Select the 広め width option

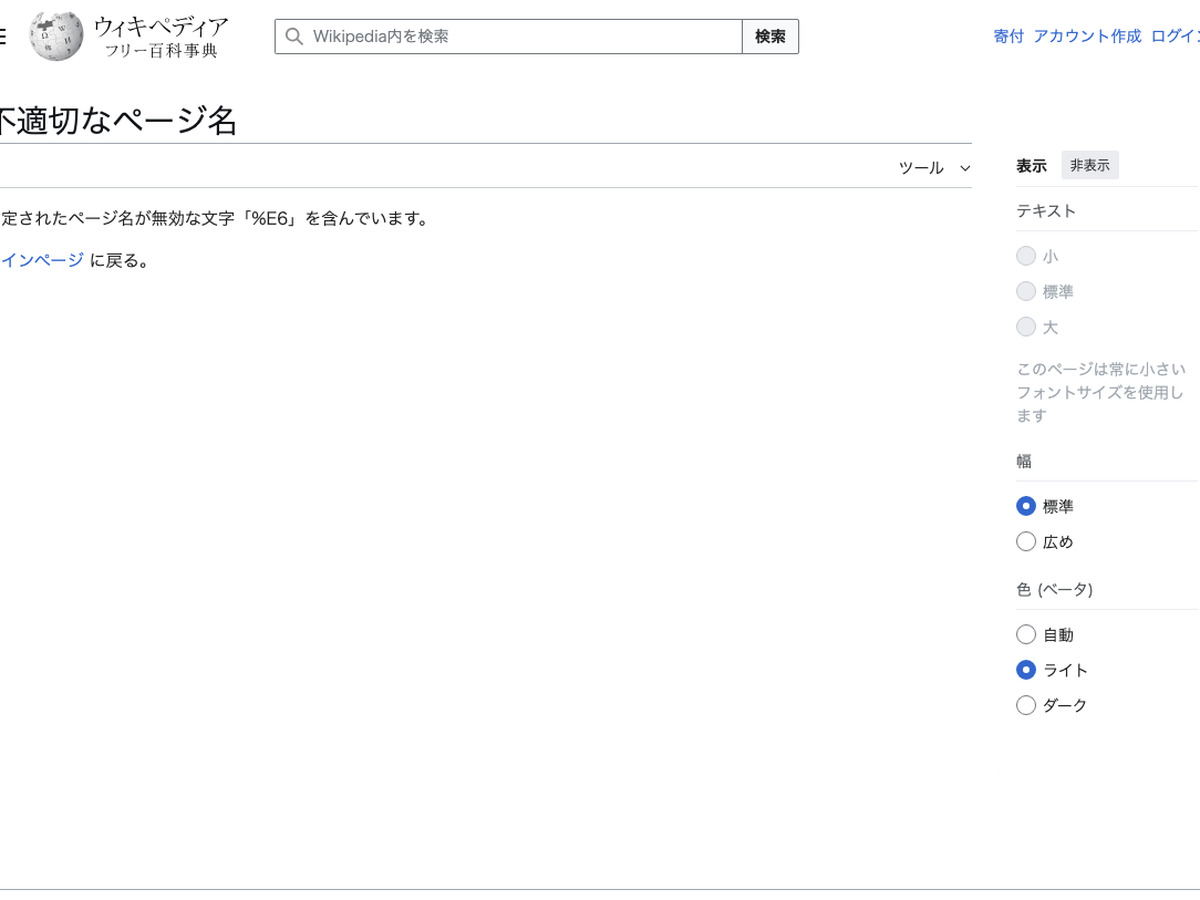[x=1026, y=542]
